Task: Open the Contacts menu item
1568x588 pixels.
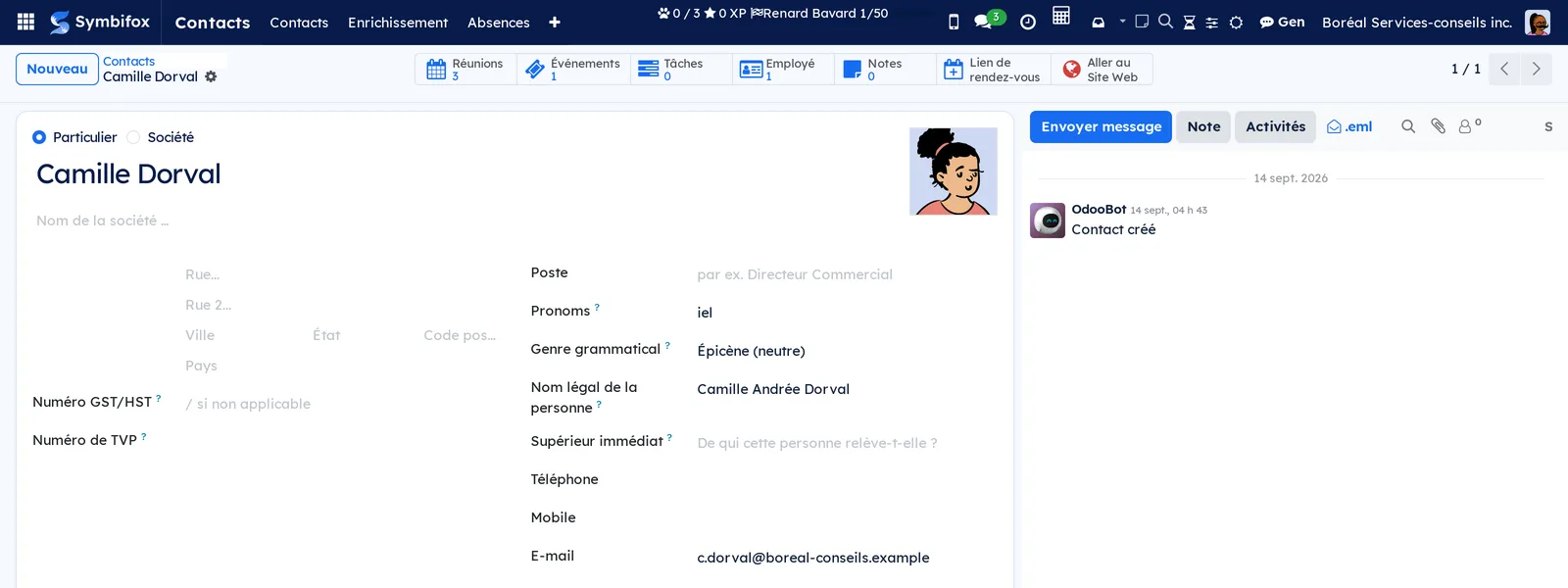Action: pyautogui.click(x=299, y=23)
